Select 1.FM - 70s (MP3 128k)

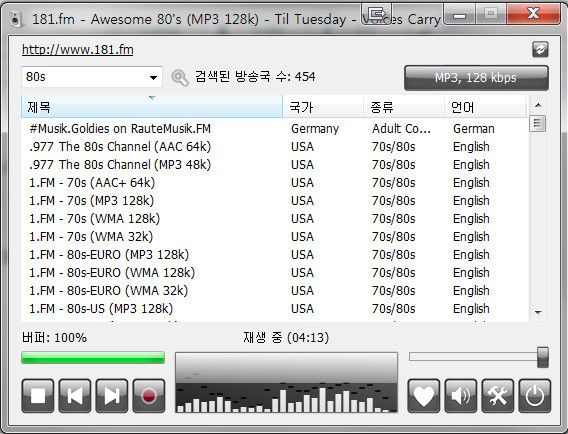275,201
